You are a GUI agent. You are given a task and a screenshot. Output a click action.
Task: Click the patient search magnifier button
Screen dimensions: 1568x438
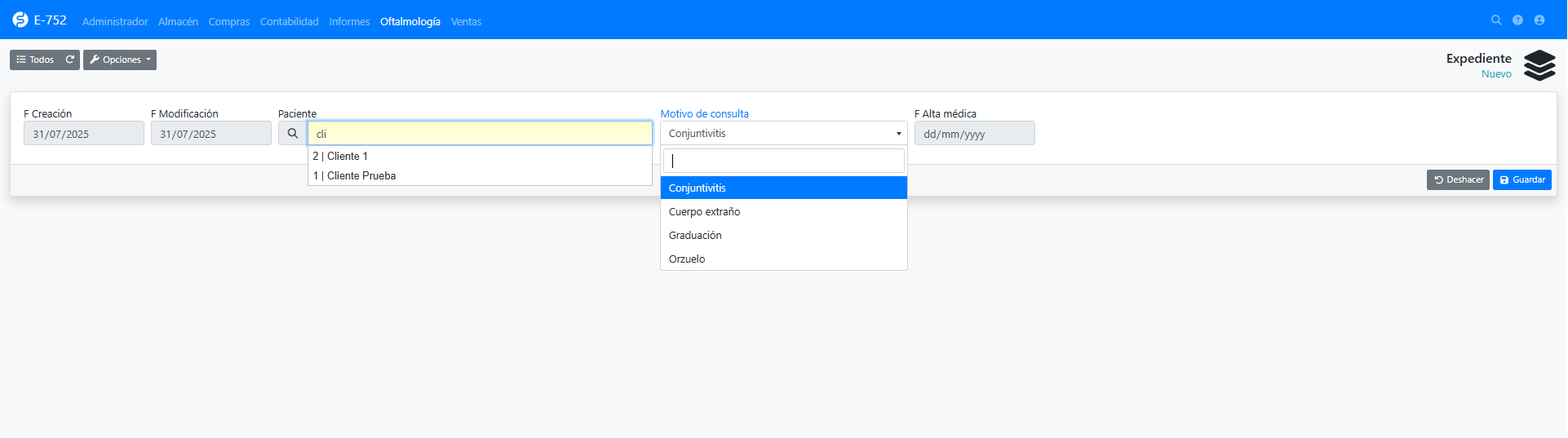tap(292, 134)
